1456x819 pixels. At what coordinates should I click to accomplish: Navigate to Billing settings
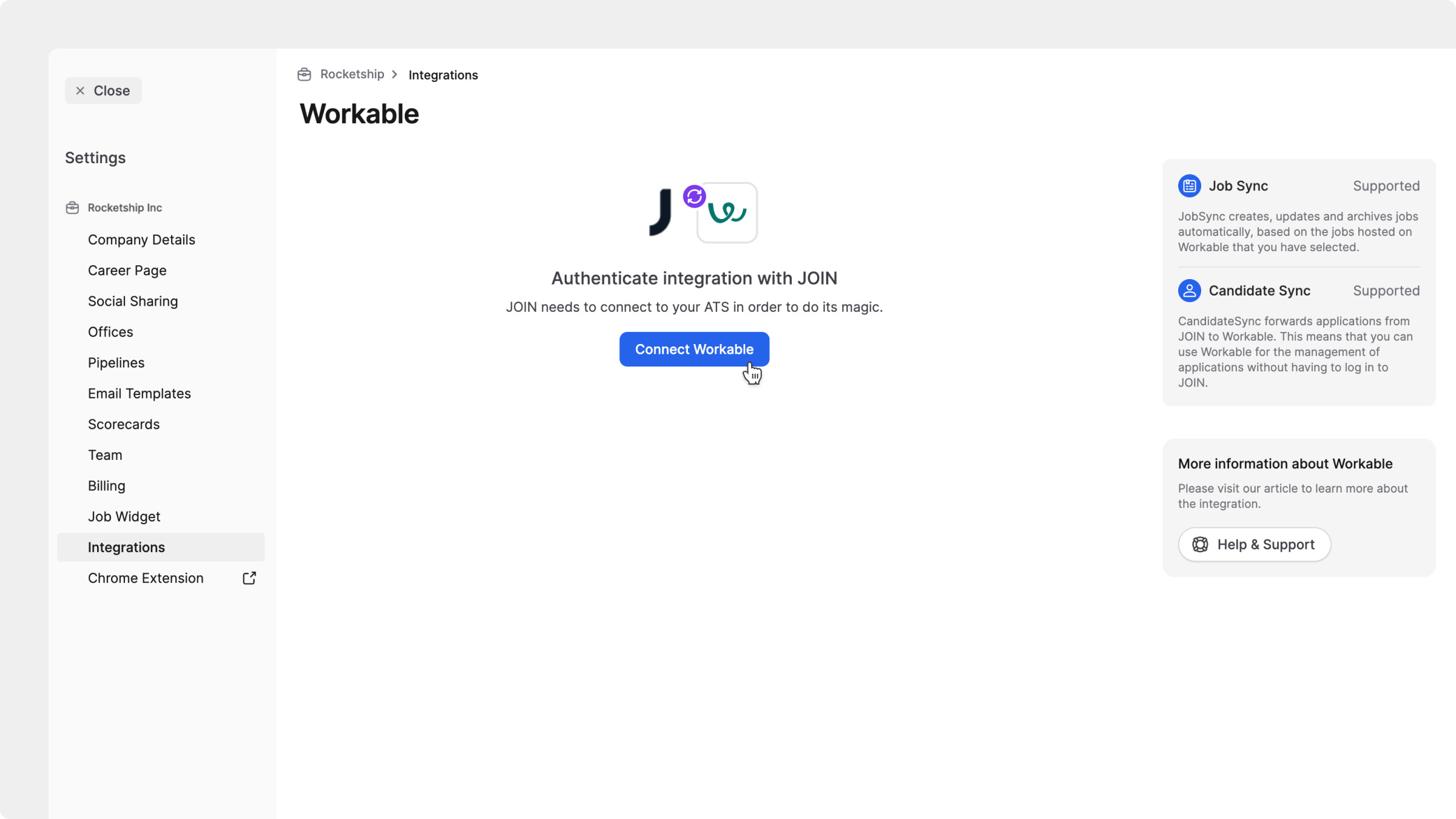(x=106, y=486)
